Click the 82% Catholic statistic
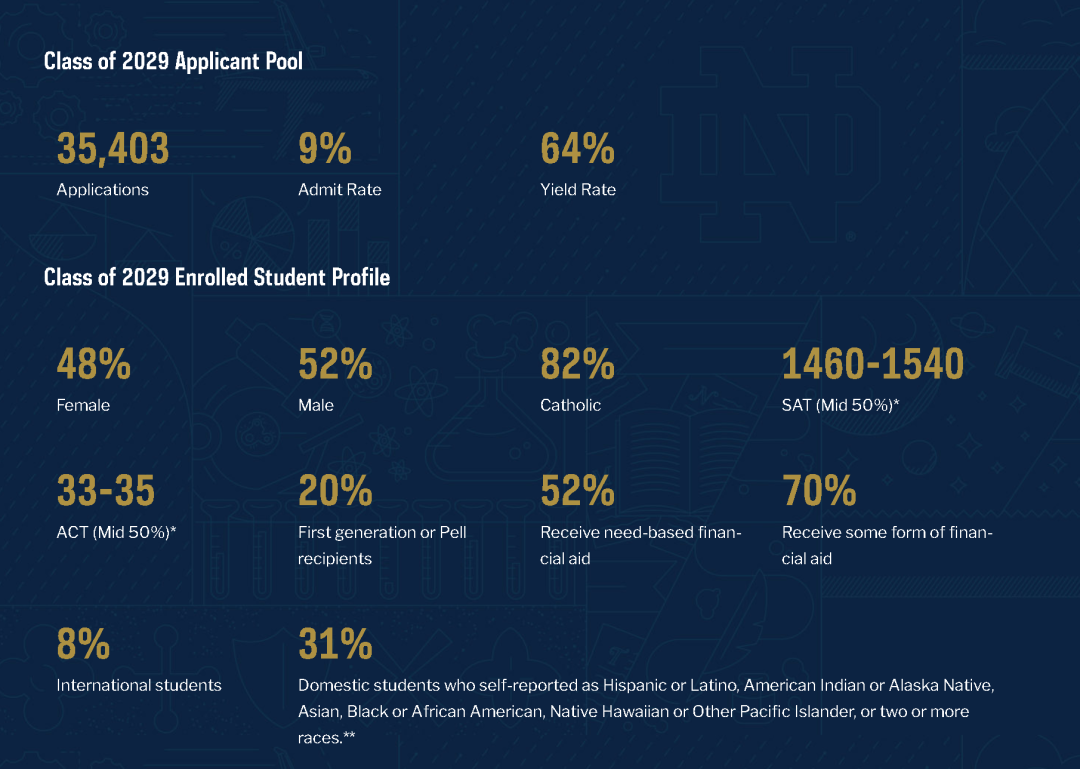Screen dimensions: 1080x769 point(577,365)
